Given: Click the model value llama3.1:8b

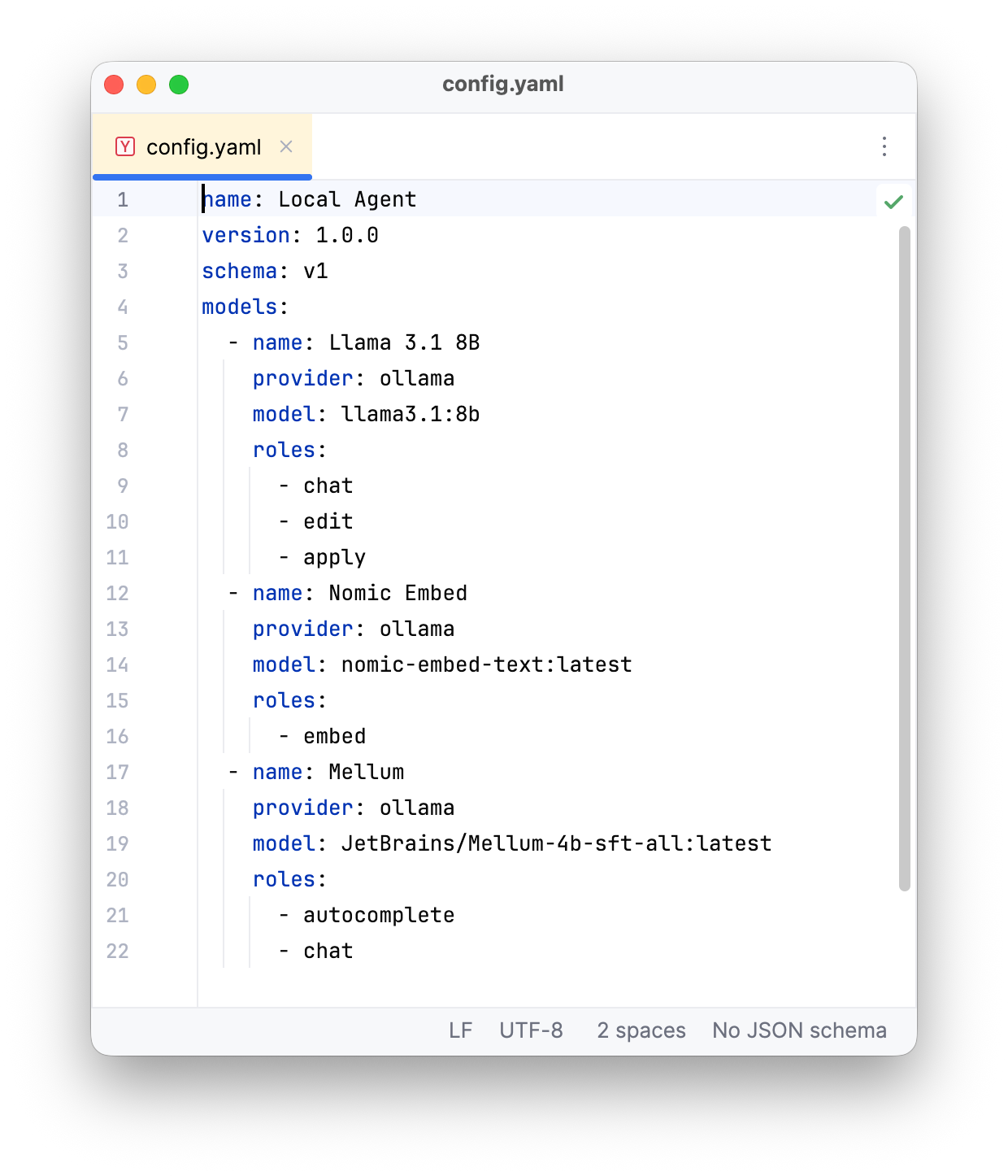Looking at the screenshot, I should pos(410,414).
